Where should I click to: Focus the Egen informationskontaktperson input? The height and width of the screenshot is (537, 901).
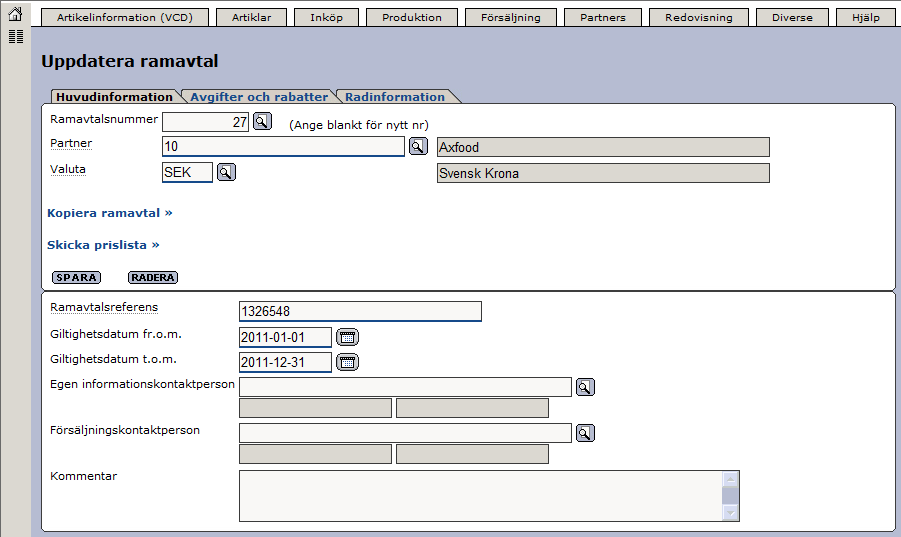pos(405,387)
